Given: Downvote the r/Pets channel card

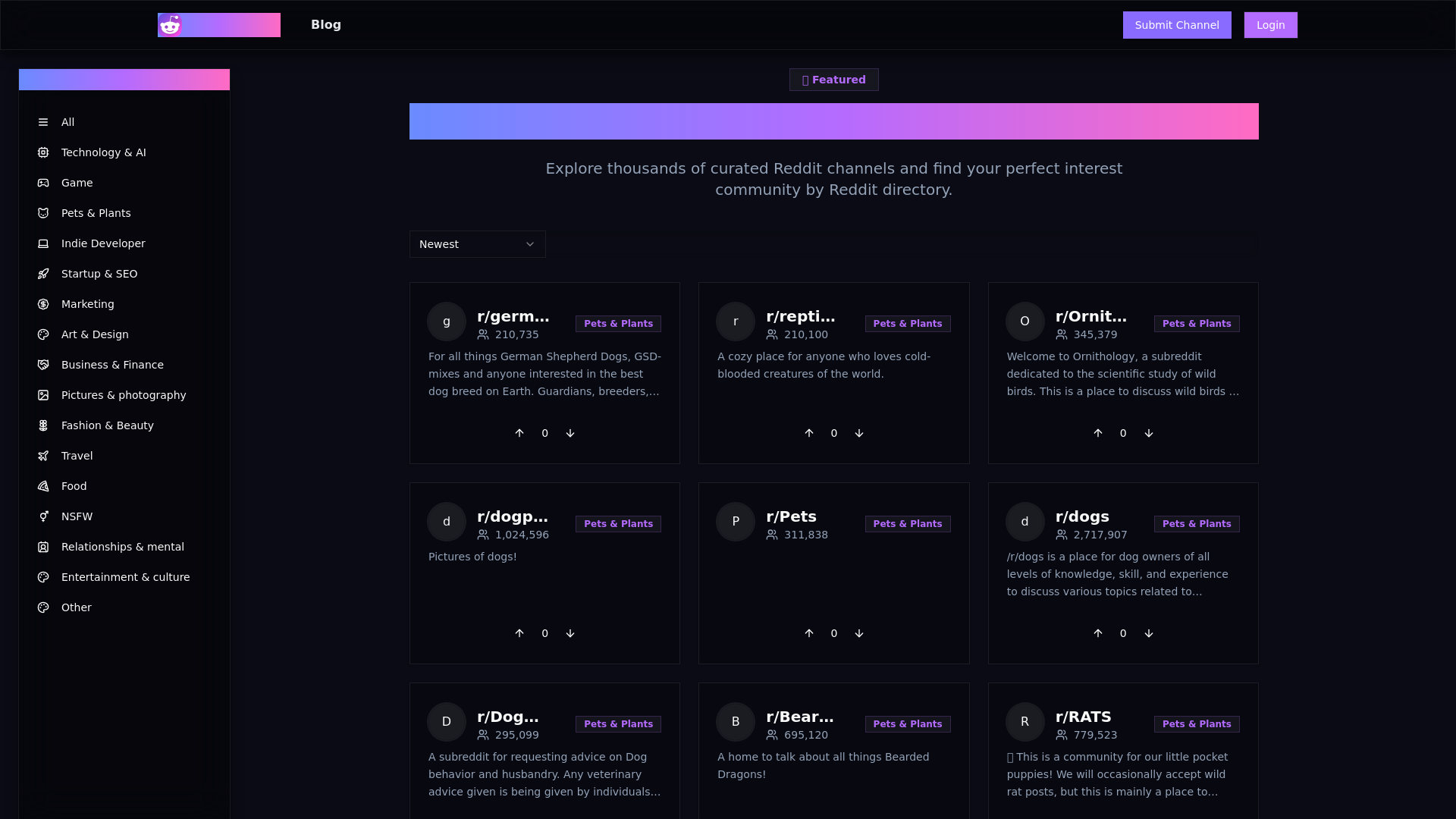Looking at the screenshot, I should [x=859, y=633].
